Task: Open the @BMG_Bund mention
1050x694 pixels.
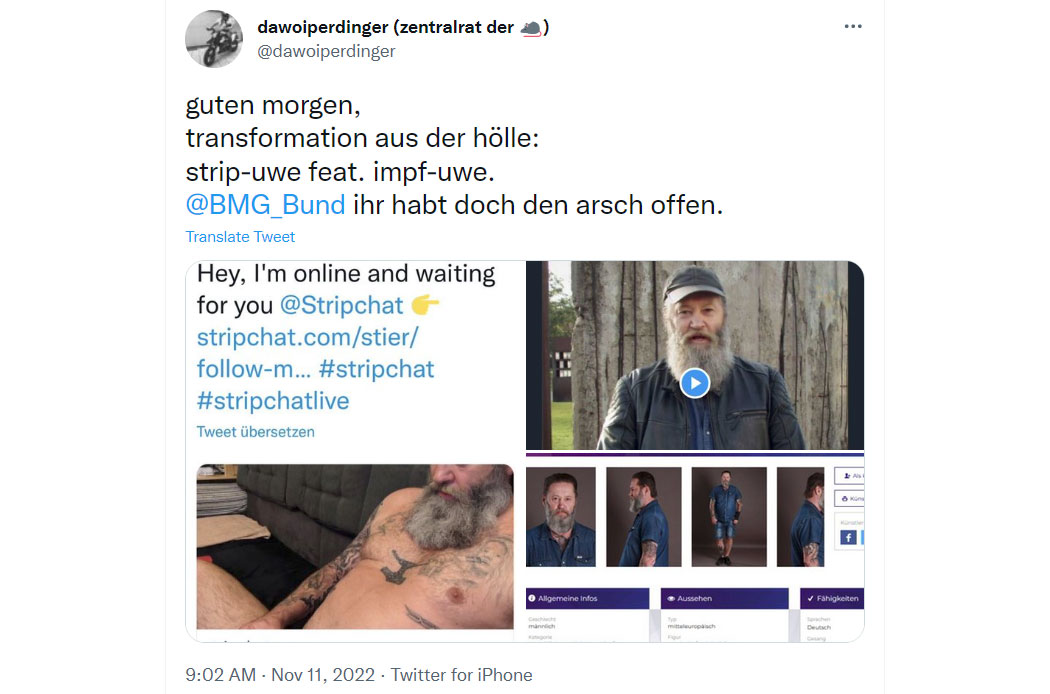Action: click(x=265, y=205)
